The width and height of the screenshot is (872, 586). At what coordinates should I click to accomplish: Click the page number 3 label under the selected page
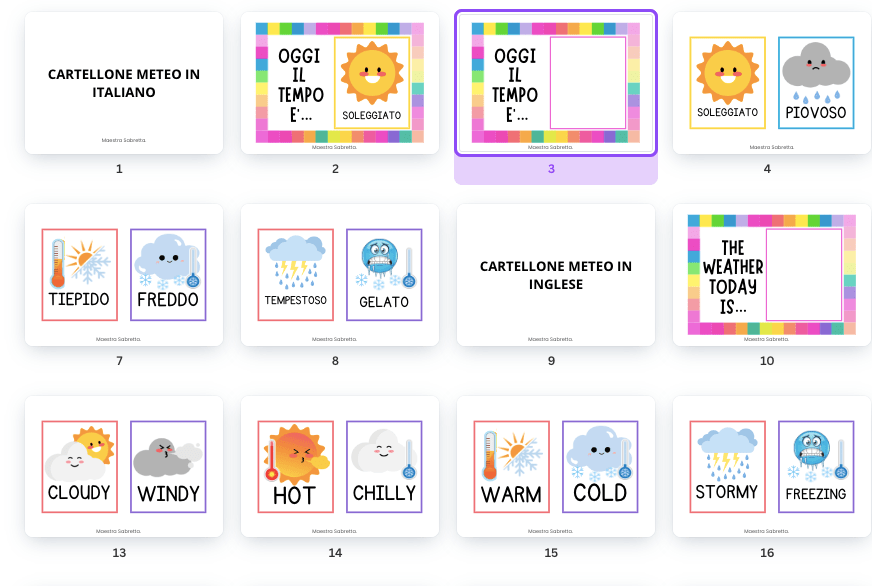point(551,169)
